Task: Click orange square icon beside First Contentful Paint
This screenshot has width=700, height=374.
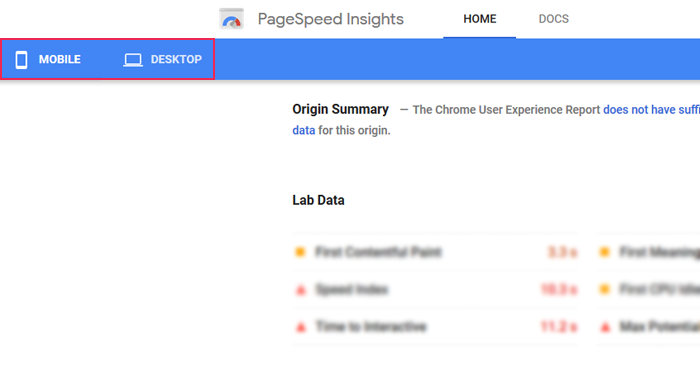Action: point(300,252)
